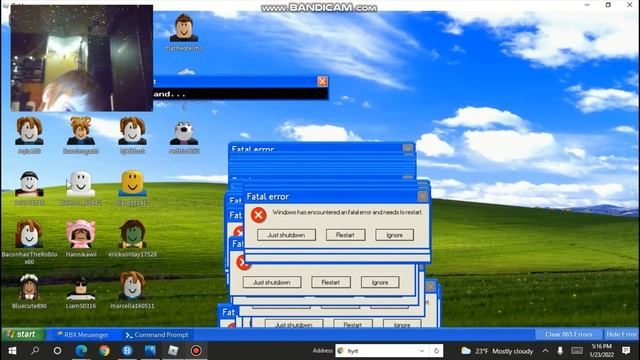
Task: Click the Address bar refresh button
Action: coord(436,351)
